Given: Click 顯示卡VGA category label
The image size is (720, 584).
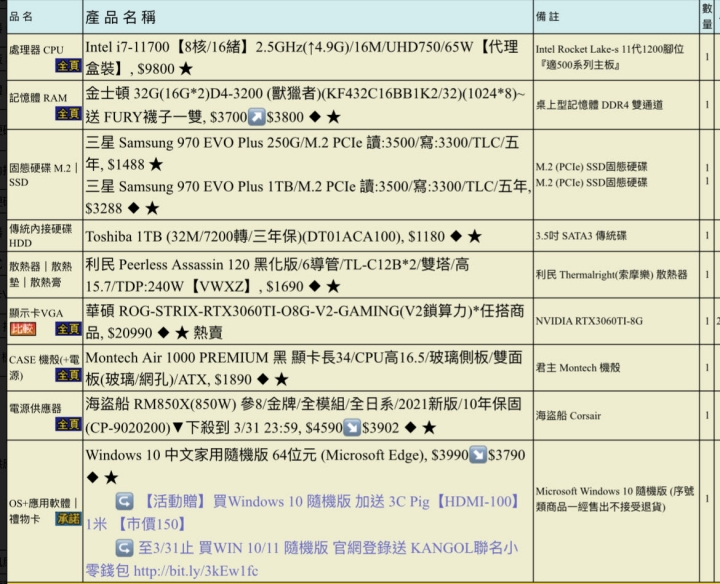Looking at the screenshot, I should 36,313.
